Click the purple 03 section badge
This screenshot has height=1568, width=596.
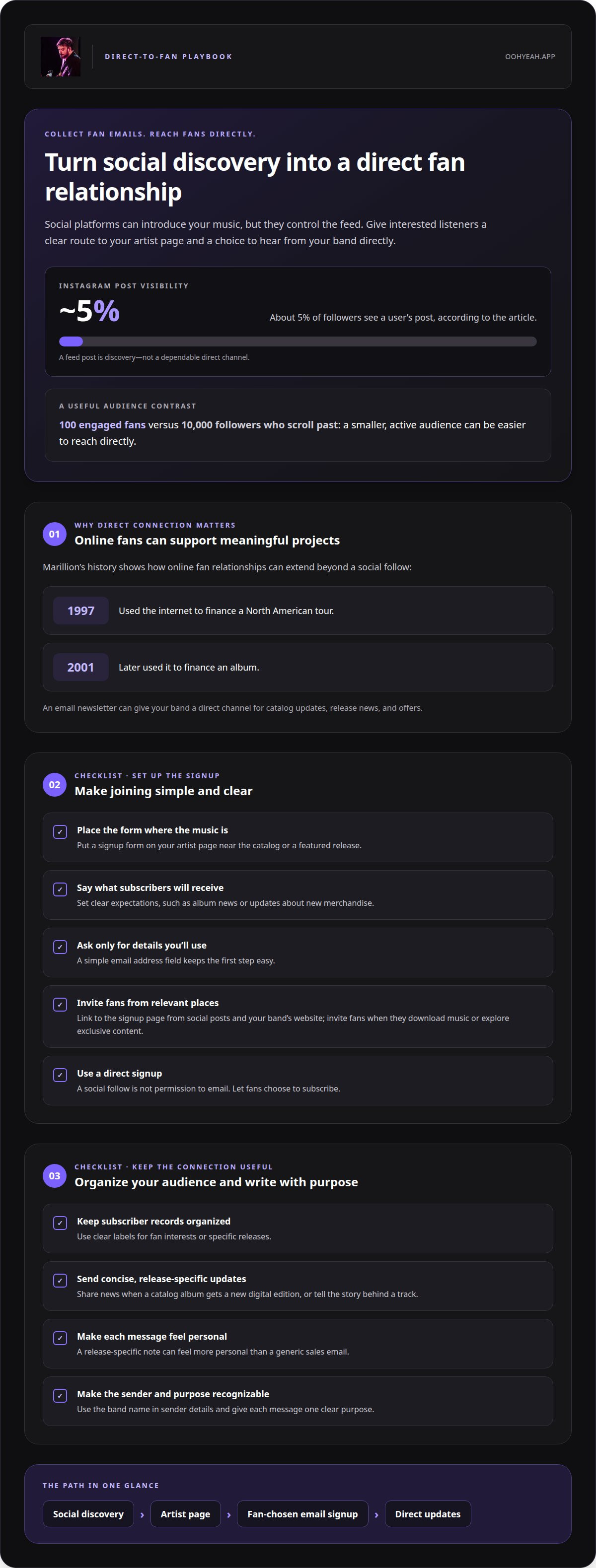click(54, 1175)
